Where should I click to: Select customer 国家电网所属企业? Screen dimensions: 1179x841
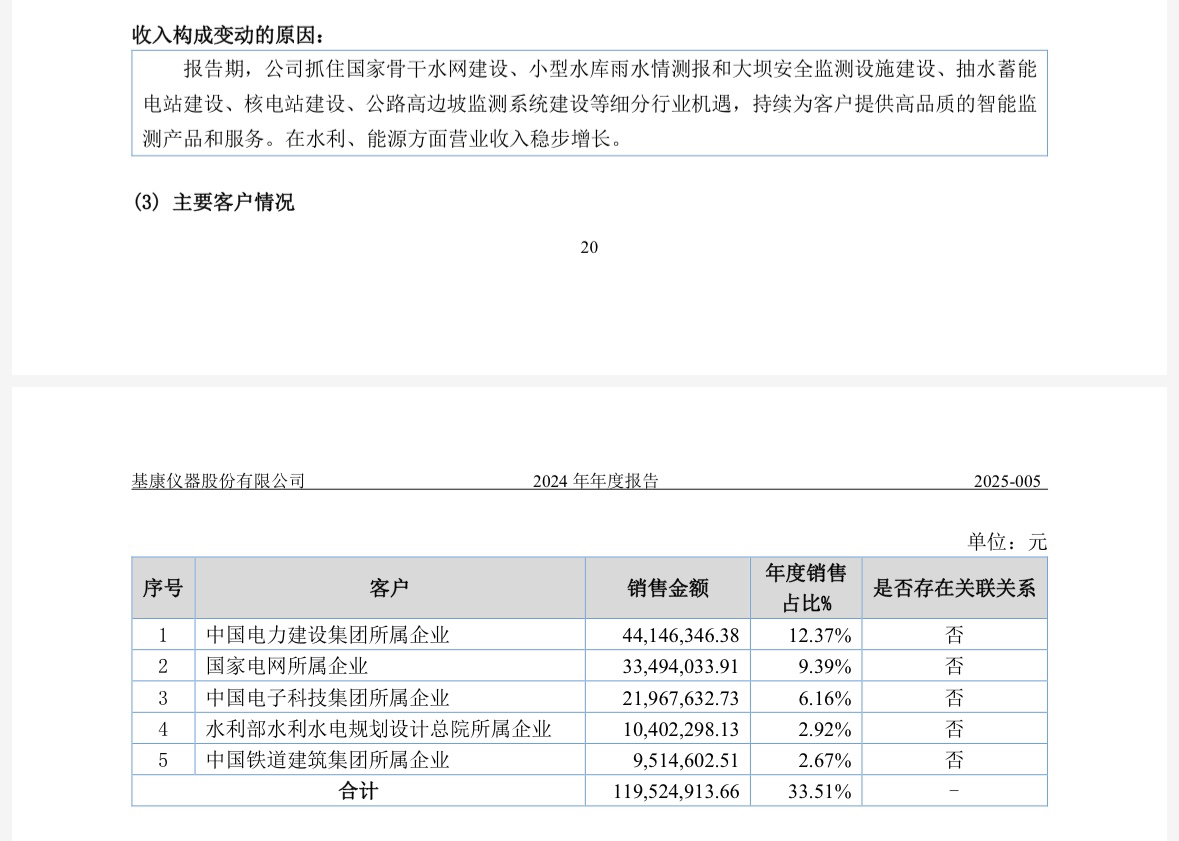[x=287, y=666]
